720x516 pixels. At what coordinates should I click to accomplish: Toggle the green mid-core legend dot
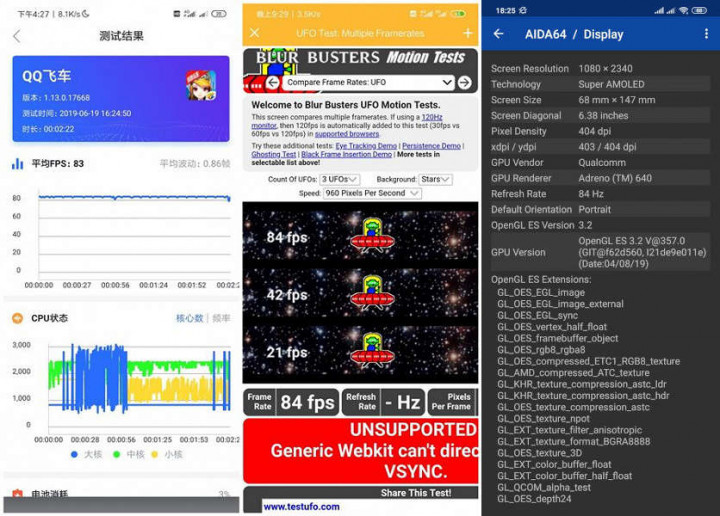(x=117, y=454)
